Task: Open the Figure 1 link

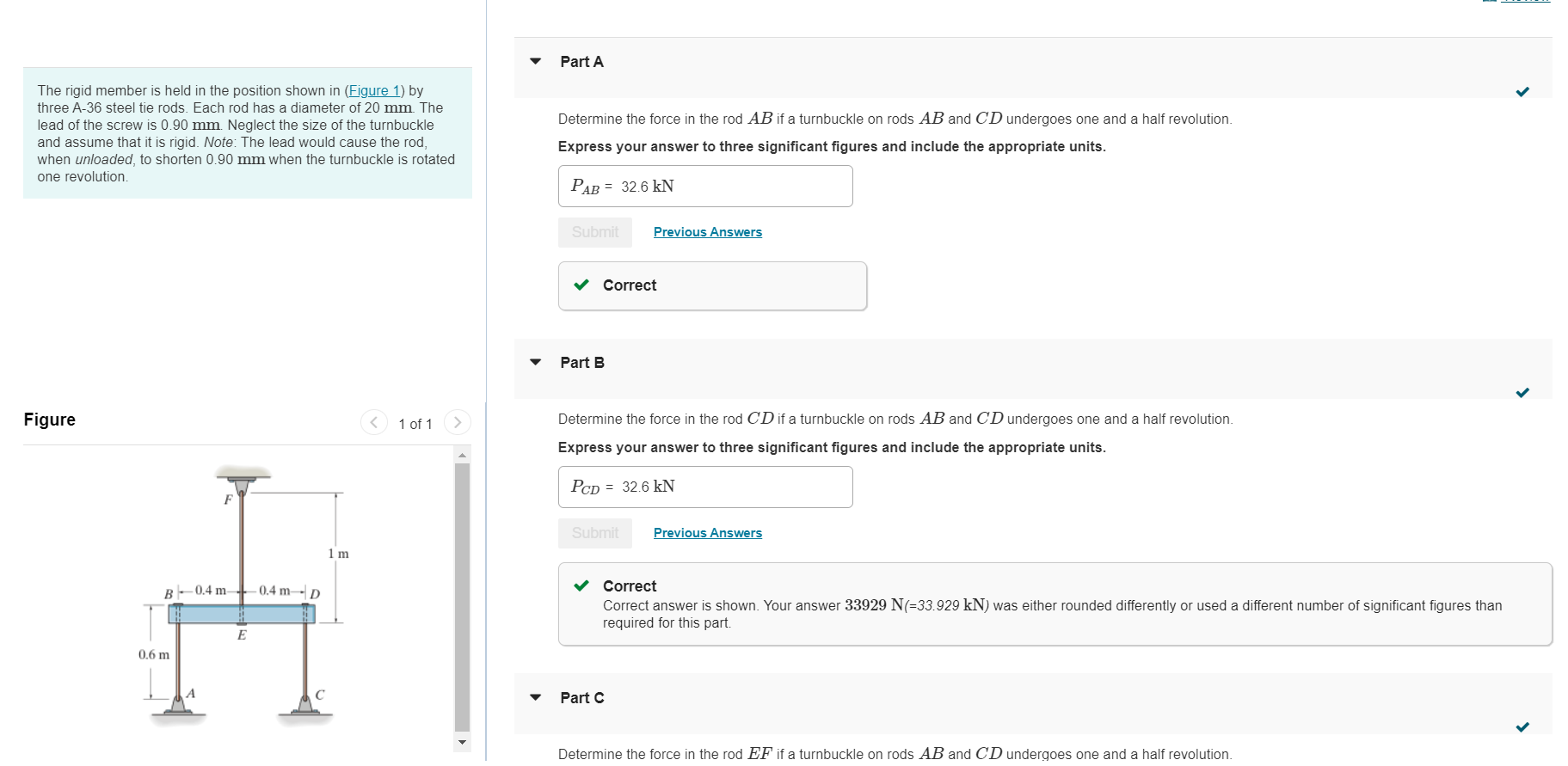Action: point(374,90)
